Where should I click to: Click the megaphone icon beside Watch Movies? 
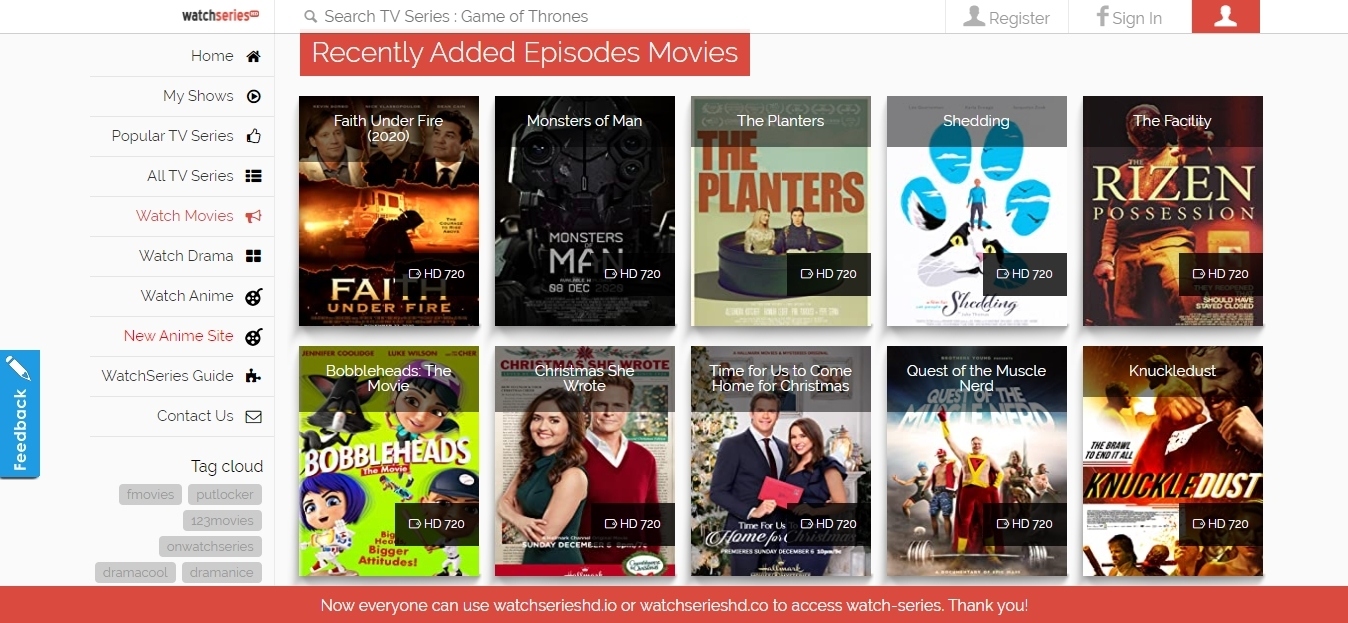click(x=253, y=216)
